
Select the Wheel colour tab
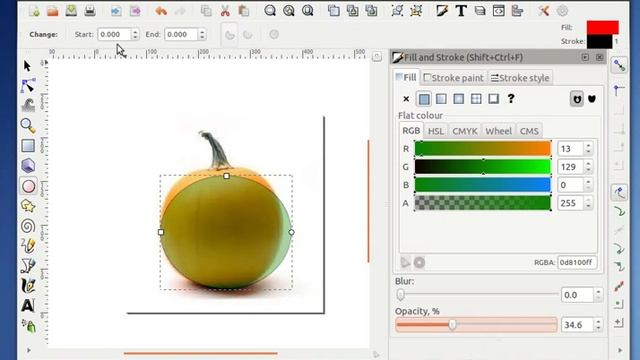(x=498, y=131)
